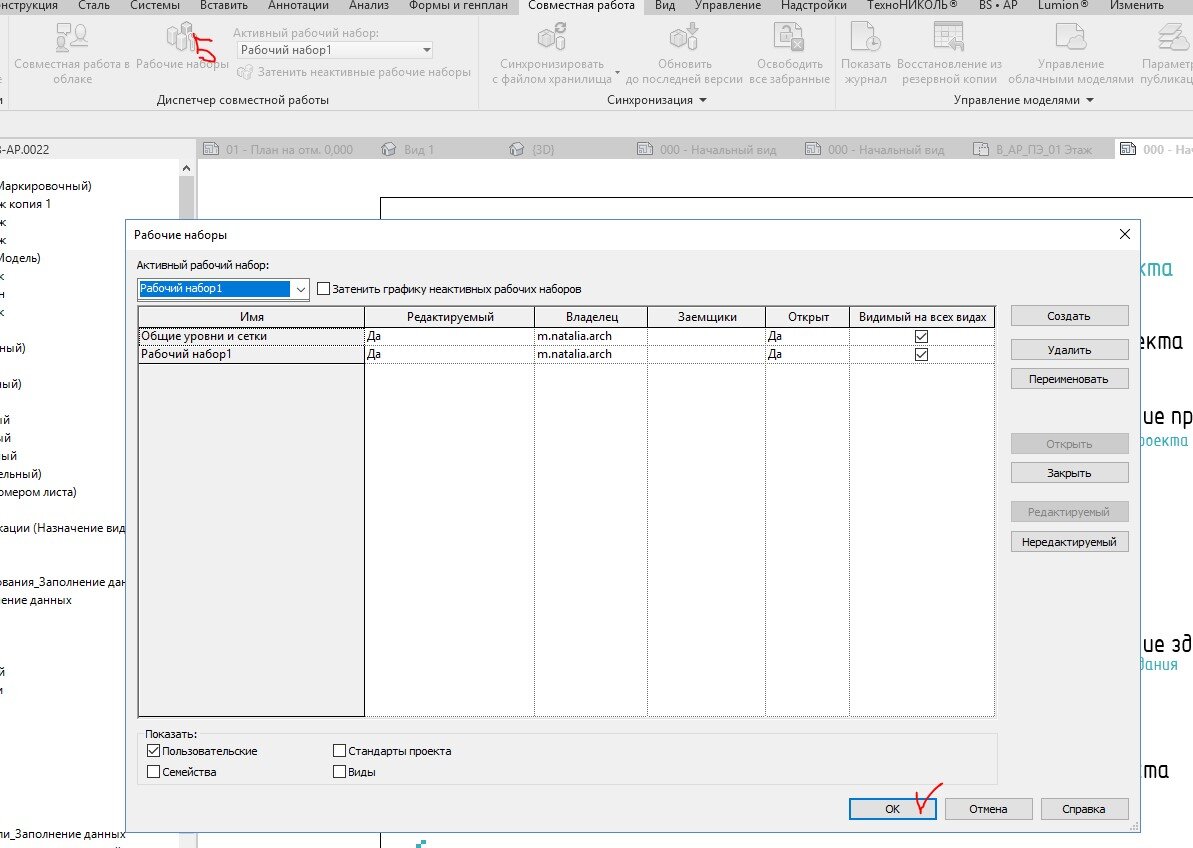Switch to the Вид ribbon tab
The image size is (1193, 848).
point(665,5)
